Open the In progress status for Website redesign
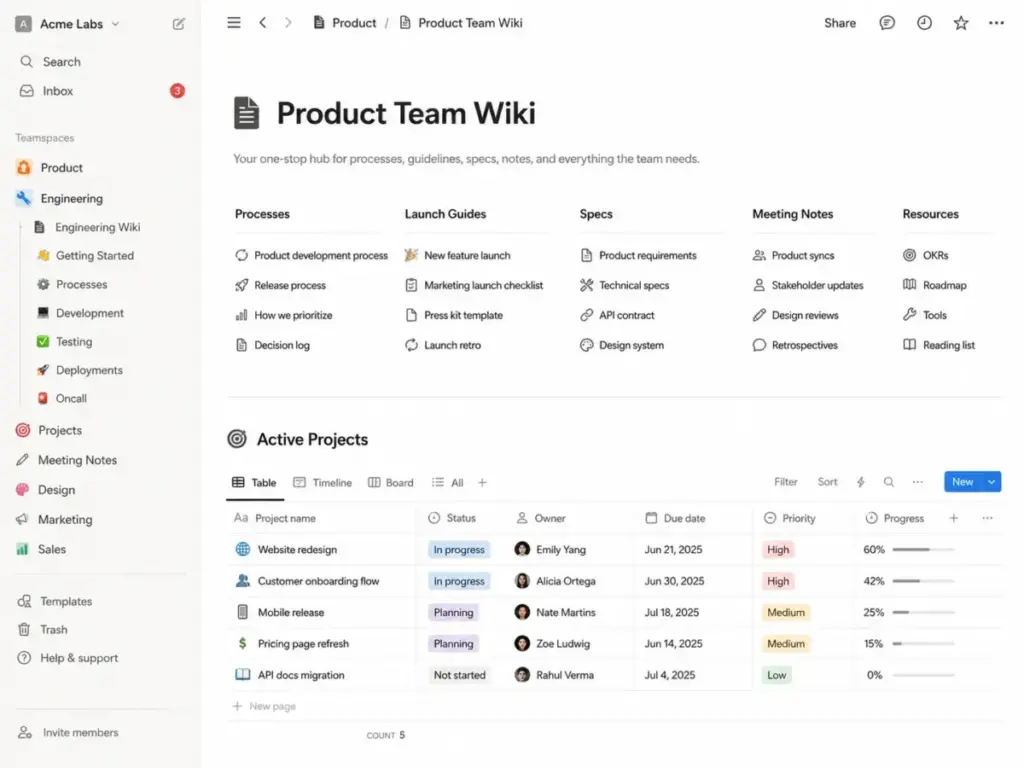The width and height of the screenshot is (1024, 768). (x=459, y=550)
